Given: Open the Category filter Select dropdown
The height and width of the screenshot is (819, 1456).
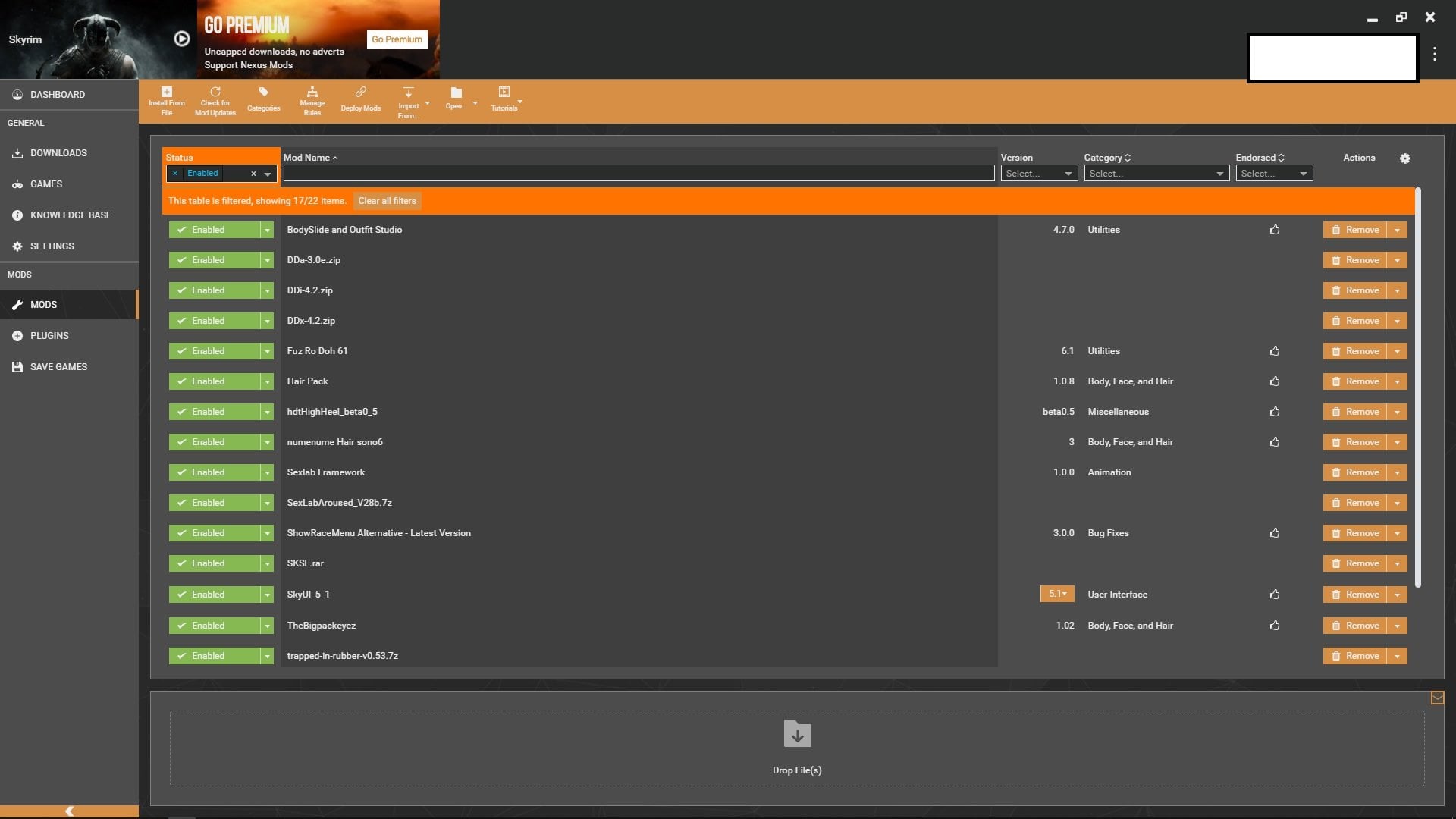Looking at the screenshot, I should coord(1156,174).
